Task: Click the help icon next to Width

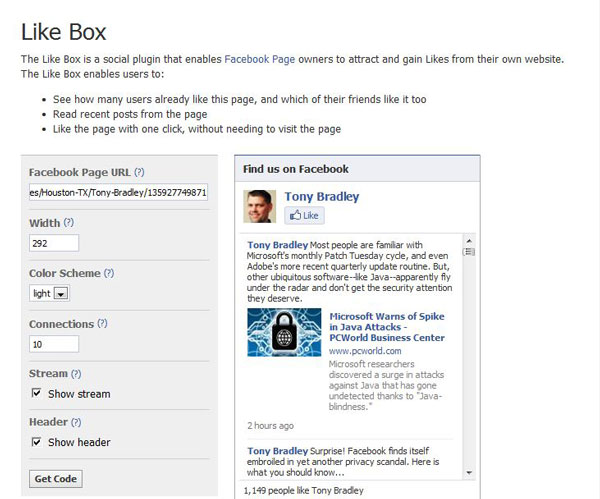Action: click(x=68, y=222)
